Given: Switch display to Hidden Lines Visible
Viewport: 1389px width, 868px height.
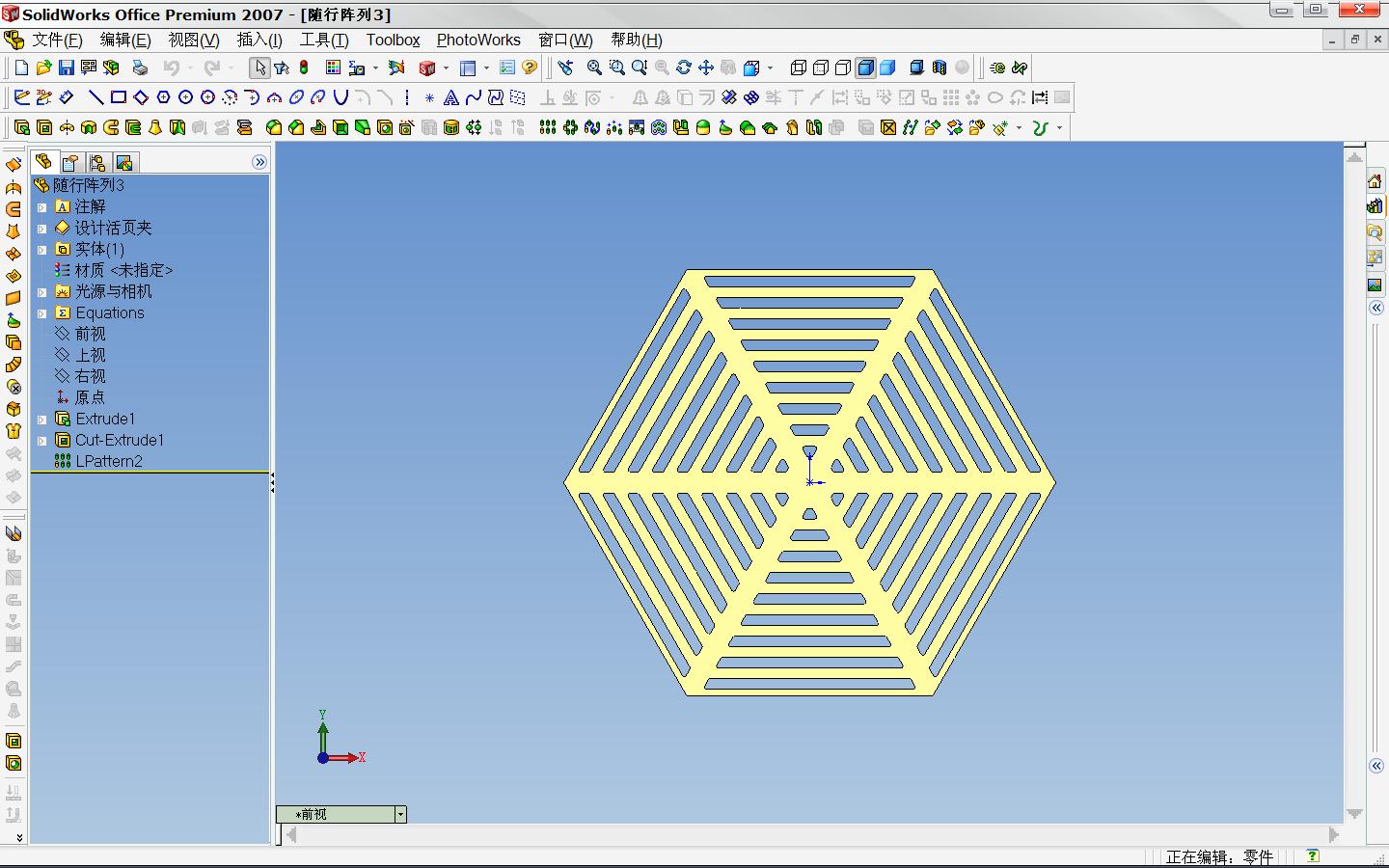Looking at the screenshot, I should [821, 68].
